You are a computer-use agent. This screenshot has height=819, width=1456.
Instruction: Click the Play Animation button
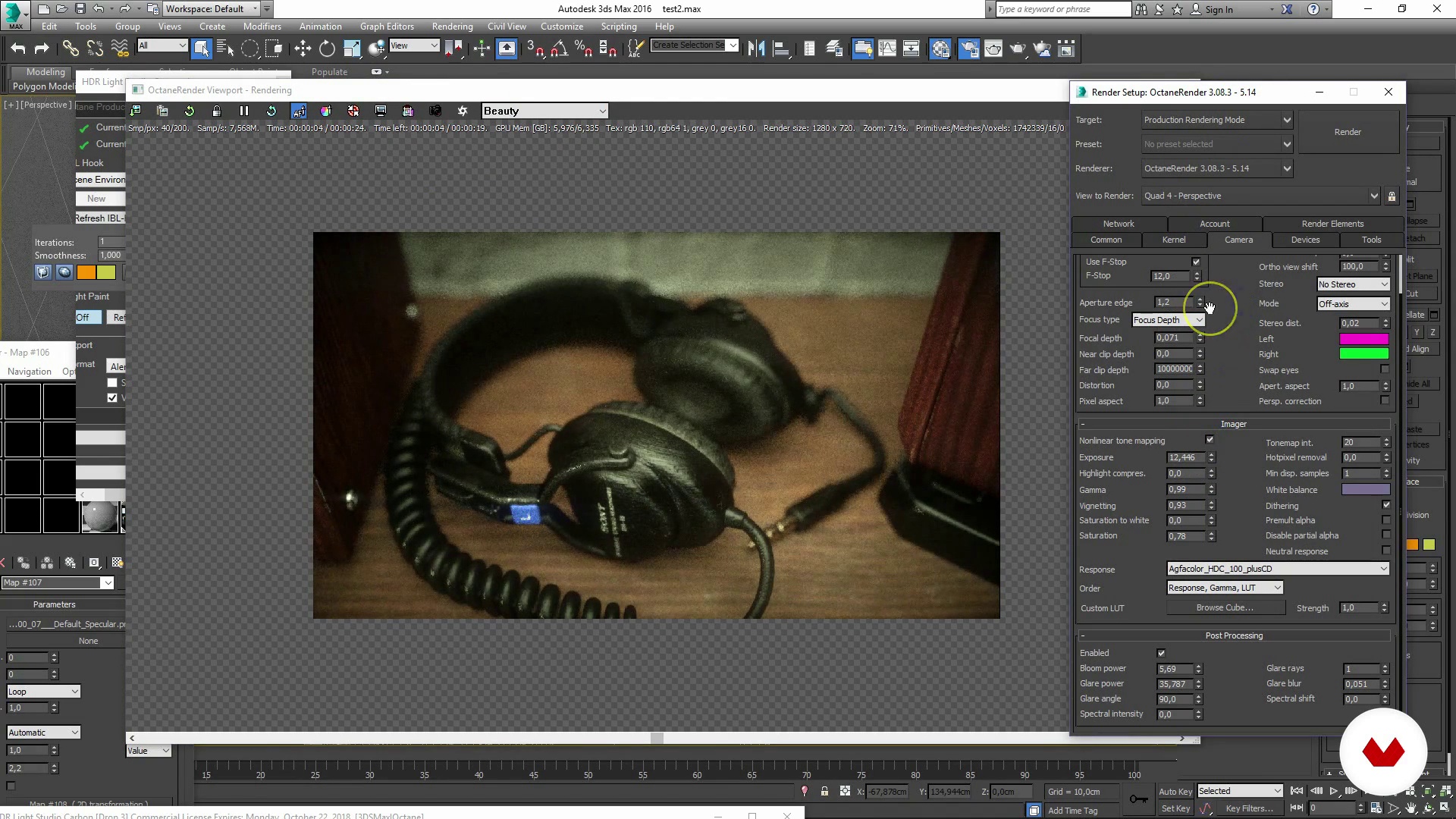[1334, 791]
